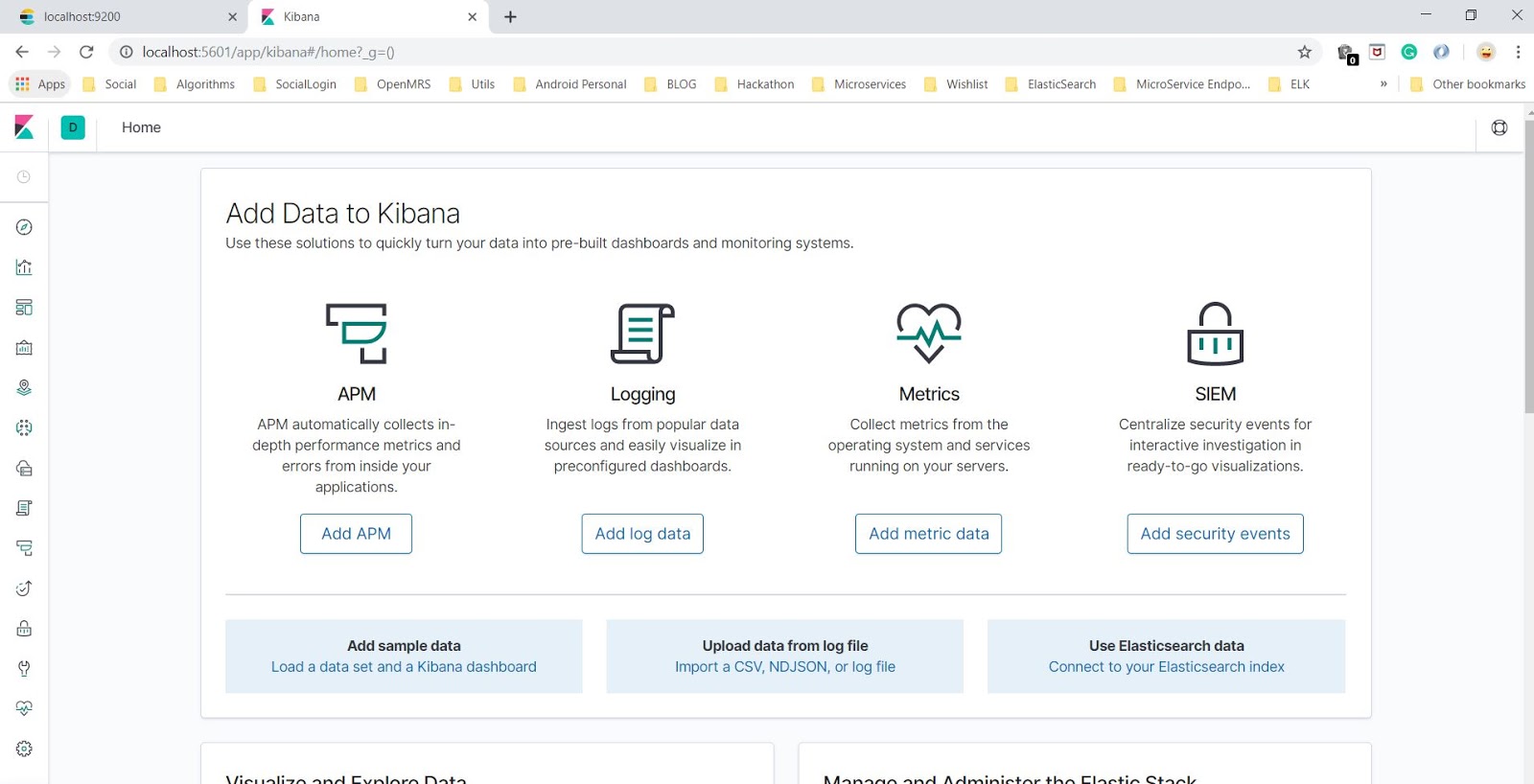Open Import a CSV, NDJSON, or log file
This screenshot has width=1534, height=784.
pos(785,667)
